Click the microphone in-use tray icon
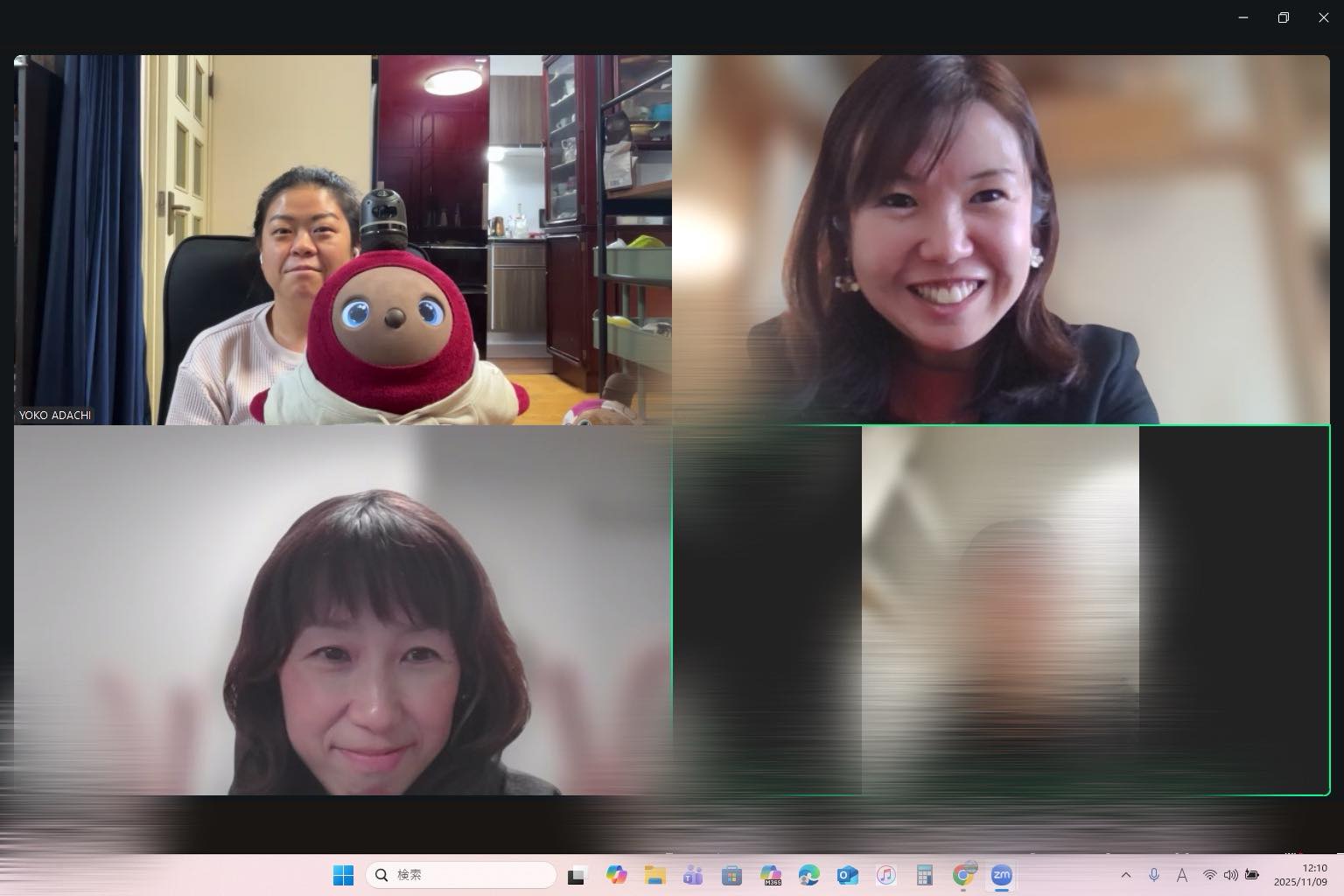 point(1154,875)
